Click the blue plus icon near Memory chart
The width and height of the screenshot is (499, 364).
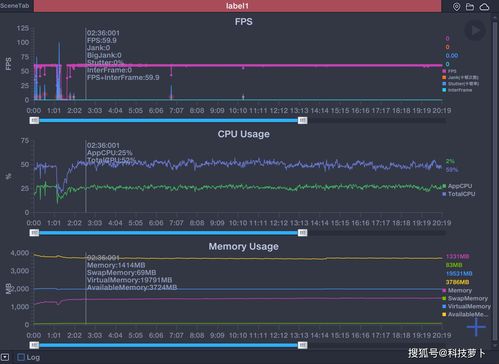[476, 327]
